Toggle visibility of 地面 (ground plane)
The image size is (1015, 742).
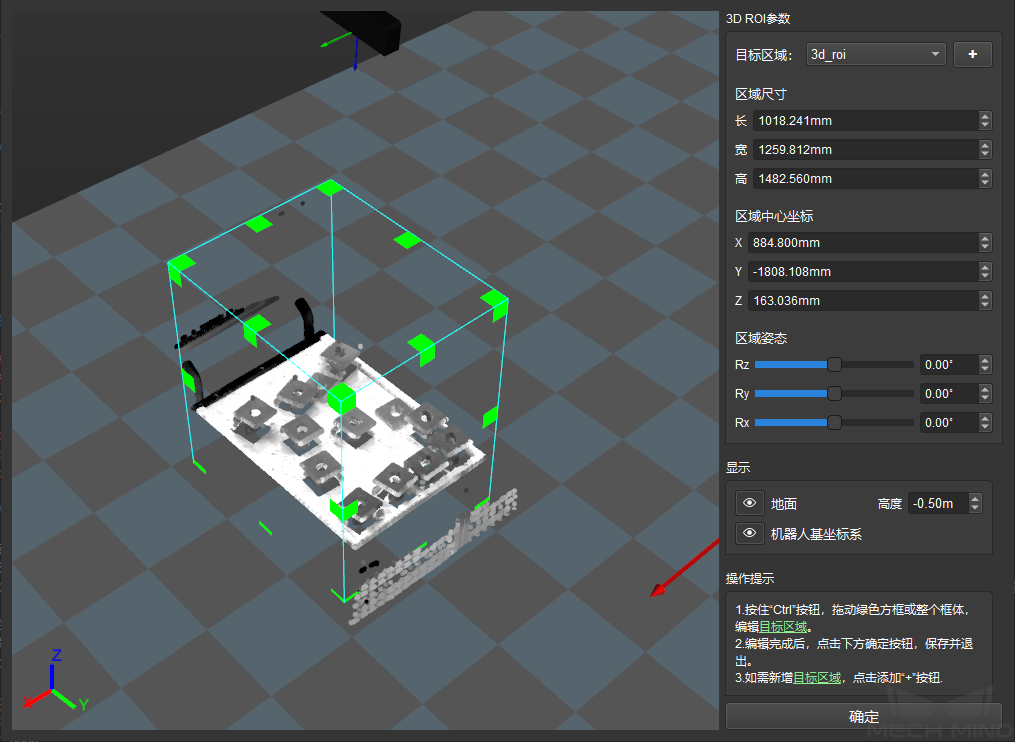tap(749, 503)
